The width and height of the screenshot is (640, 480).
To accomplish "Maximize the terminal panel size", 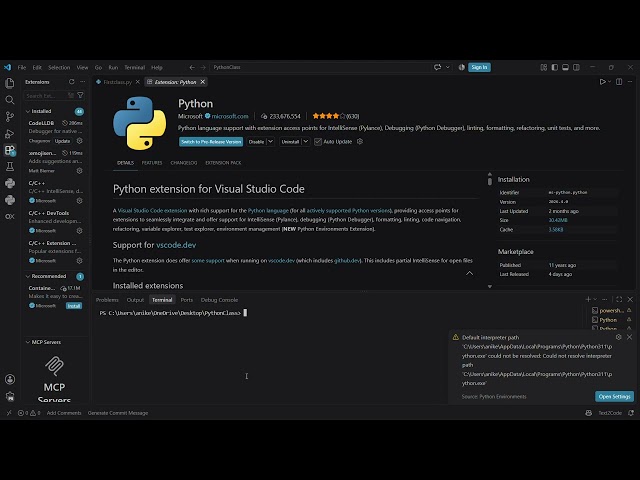I will pyautogui.click(x=619, y=299).
